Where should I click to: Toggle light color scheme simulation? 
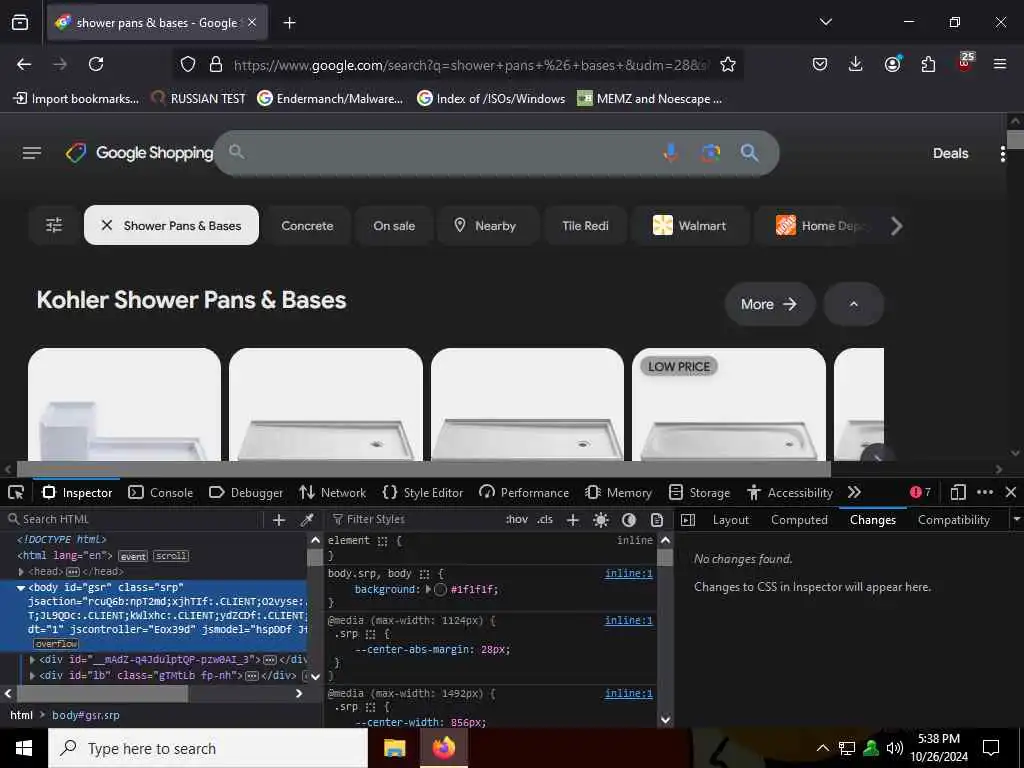point(601,520)
